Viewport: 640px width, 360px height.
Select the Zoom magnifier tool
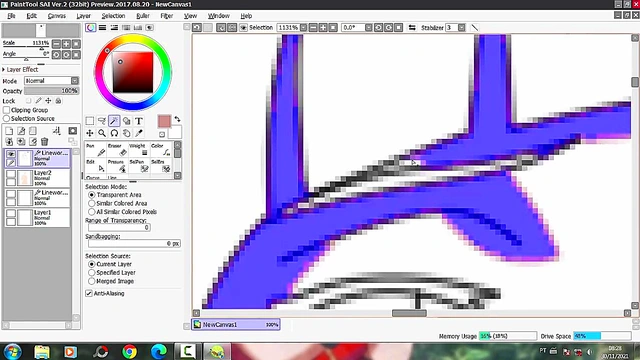click(x=102, y=133)
